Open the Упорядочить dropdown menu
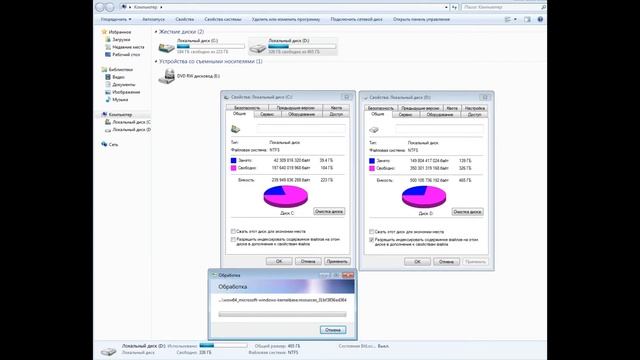Screen dimensions: 640x360 click(116, 19)
